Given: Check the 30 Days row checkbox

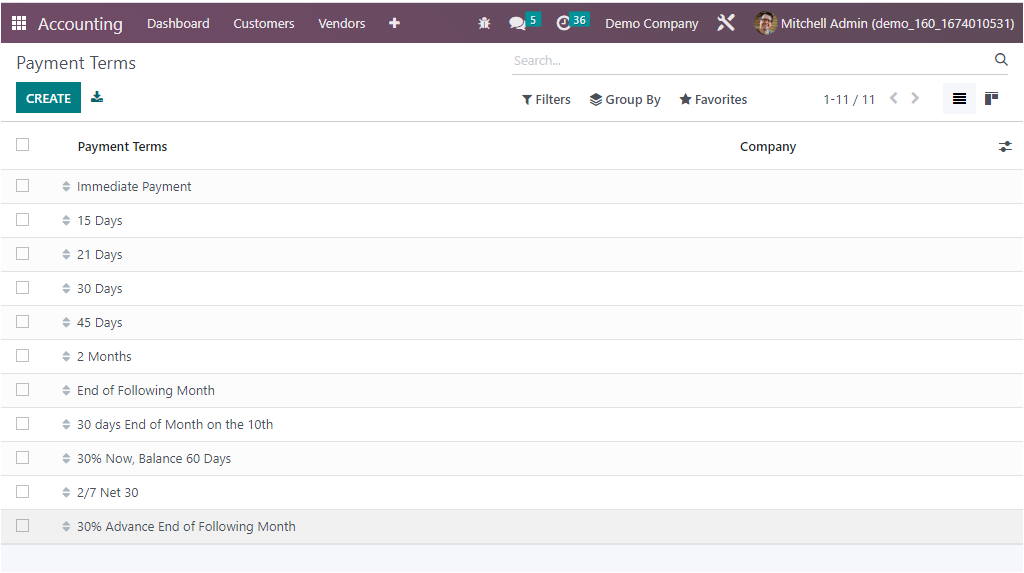Looking at the screenshot, I should [23, 288].
